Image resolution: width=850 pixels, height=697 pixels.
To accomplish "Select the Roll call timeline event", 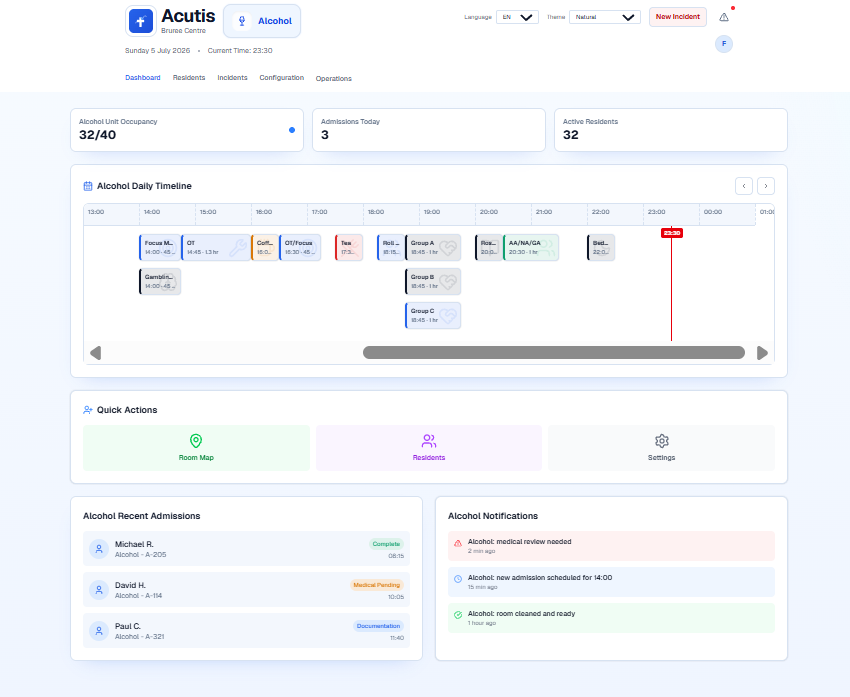I will (x=391, y=248).
